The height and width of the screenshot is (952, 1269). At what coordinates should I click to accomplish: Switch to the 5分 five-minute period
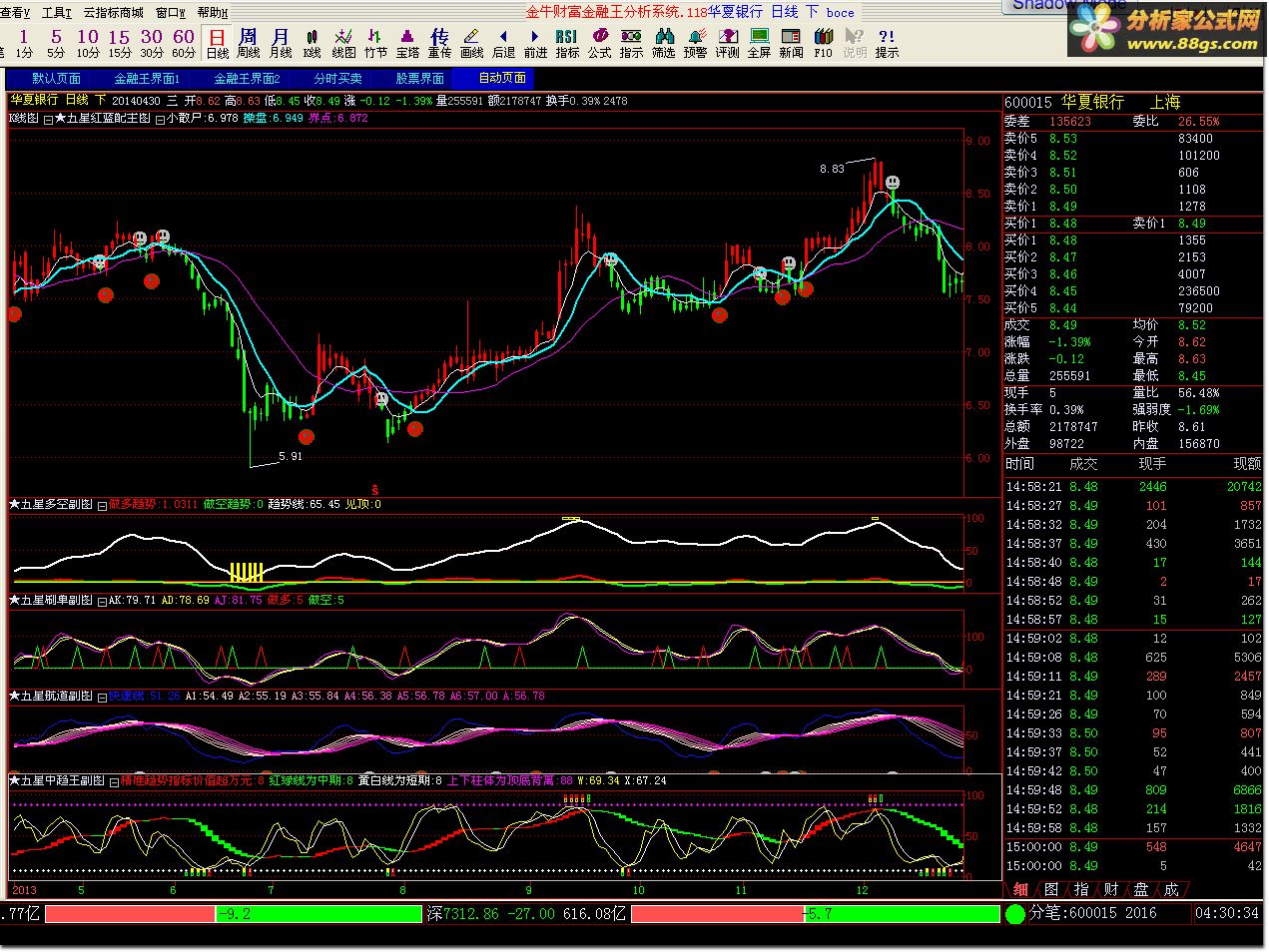tap(56, 43)
